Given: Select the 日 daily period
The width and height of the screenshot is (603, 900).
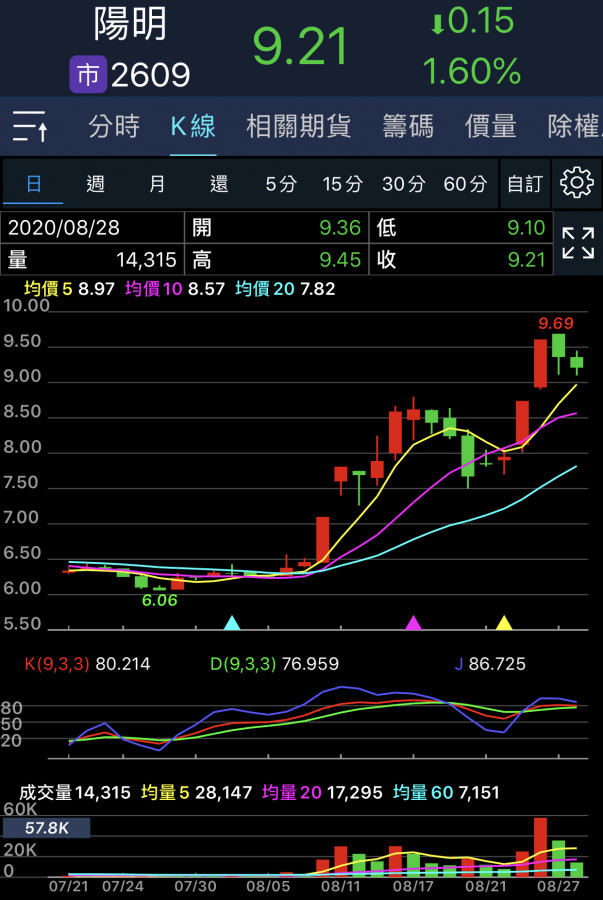Looking at the screenshot, I should (x=34, y=184).
